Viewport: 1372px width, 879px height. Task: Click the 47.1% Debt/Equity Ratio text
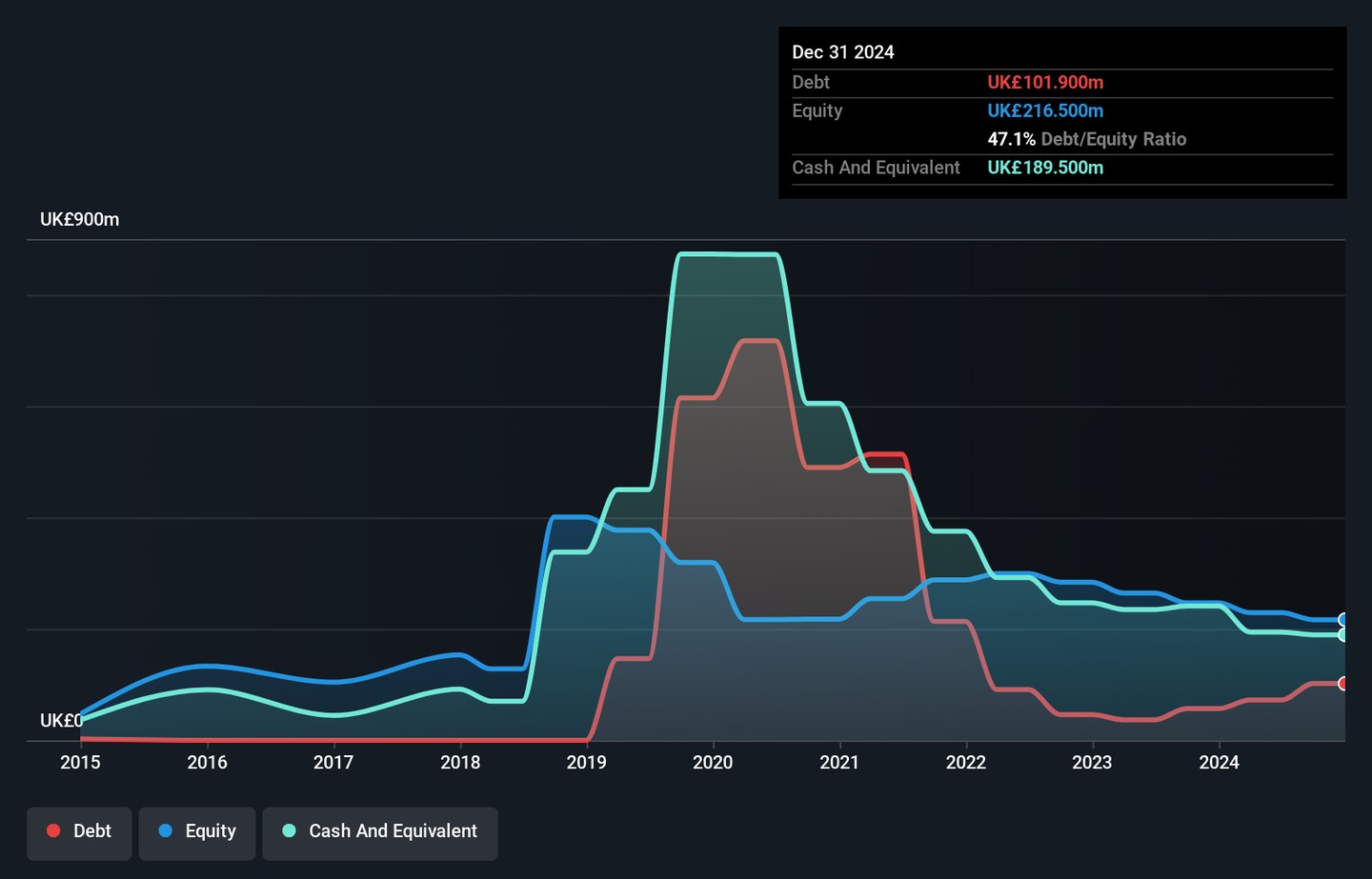(1087, 139)
